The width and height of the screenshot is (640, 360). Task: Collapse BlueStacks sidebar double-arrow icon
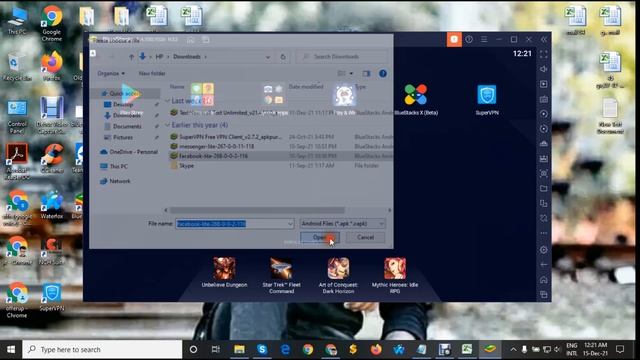[x=544, y=40]
